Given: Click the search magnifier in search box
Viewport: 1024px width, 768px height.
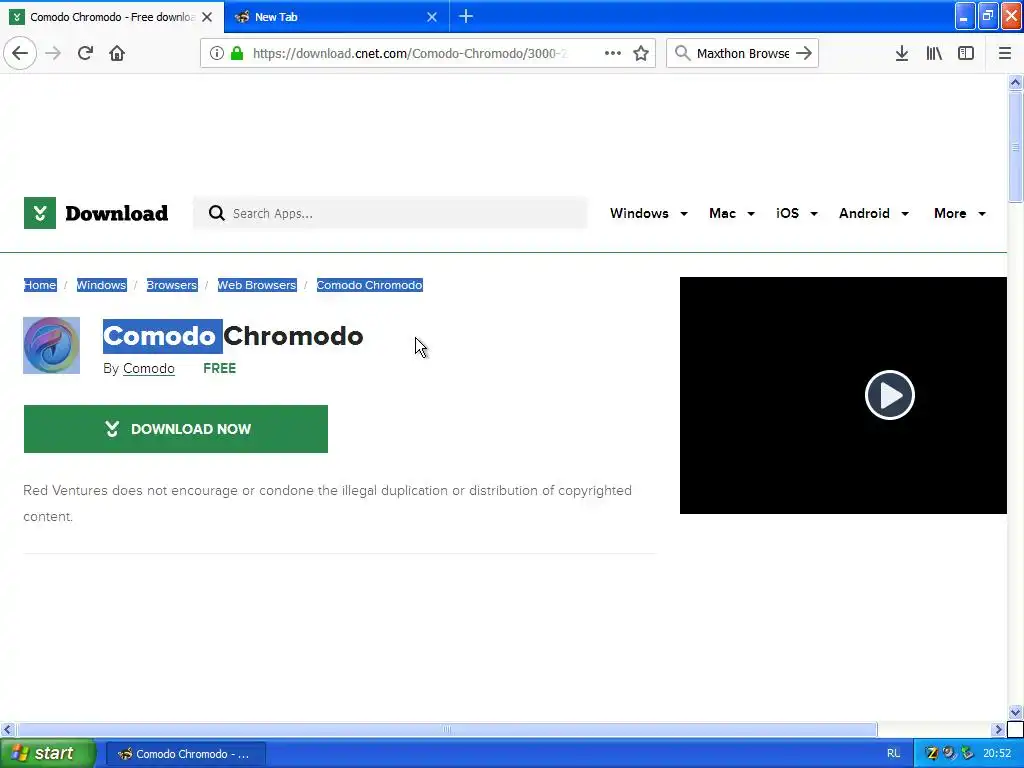Looking at the screenshot, I should click(682, 53).
